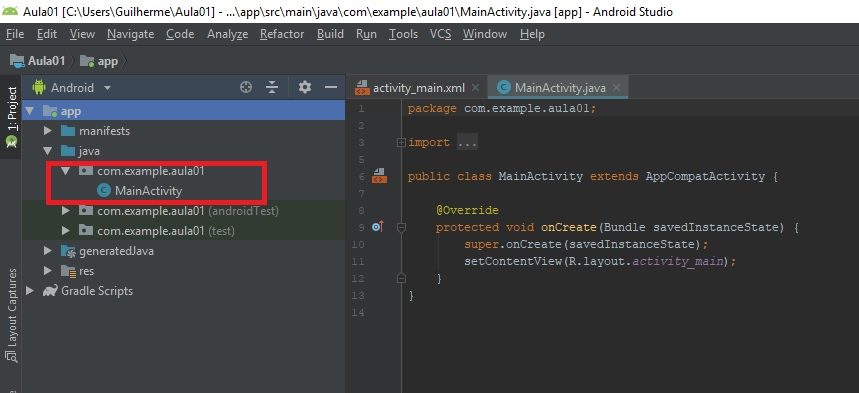859x393 pixels.
Task: Open Project panel settings gear
Action: (305, 87)
